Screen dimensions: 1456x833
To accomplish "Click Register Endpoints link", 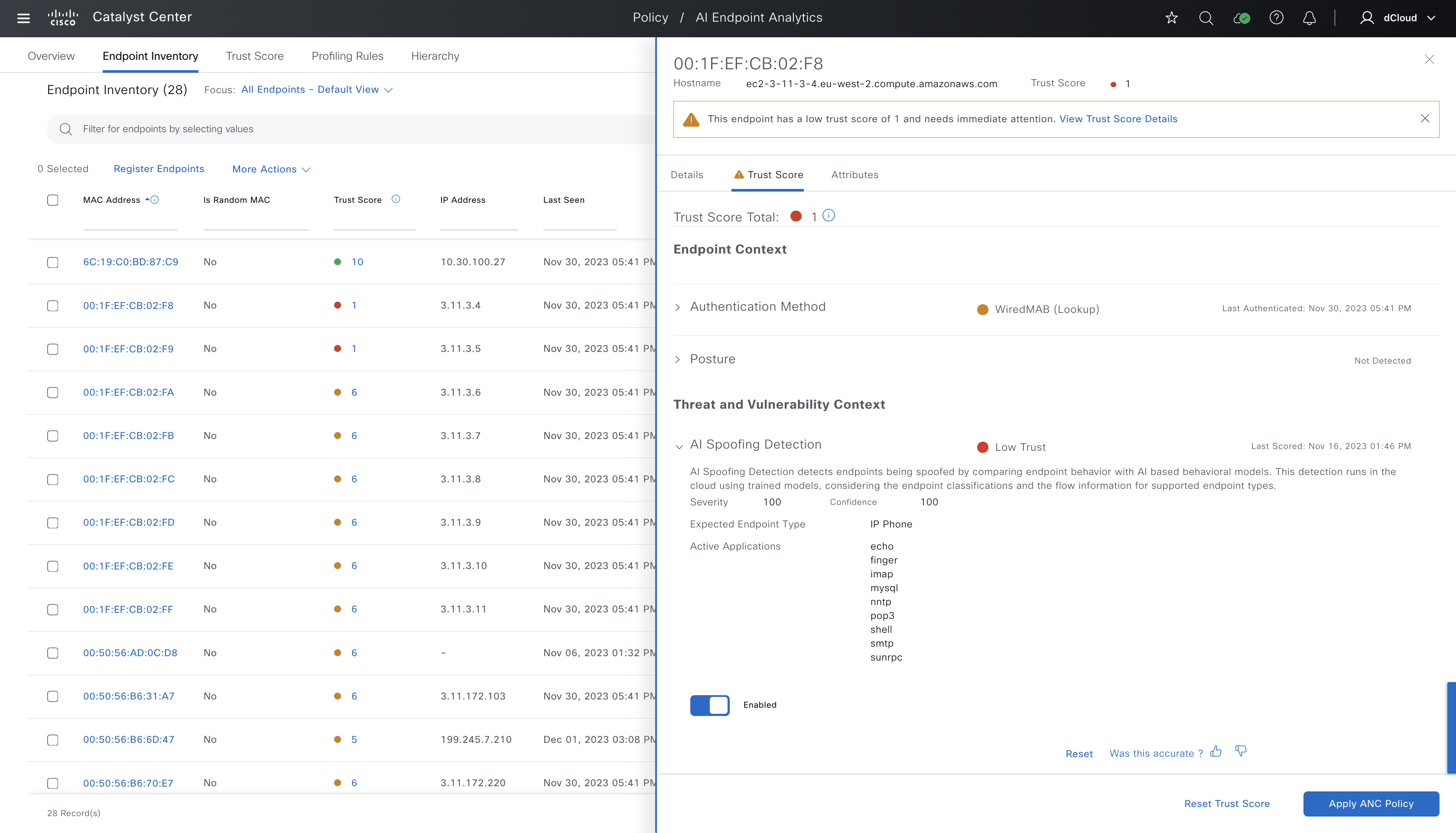I will [x=159, y=169].
